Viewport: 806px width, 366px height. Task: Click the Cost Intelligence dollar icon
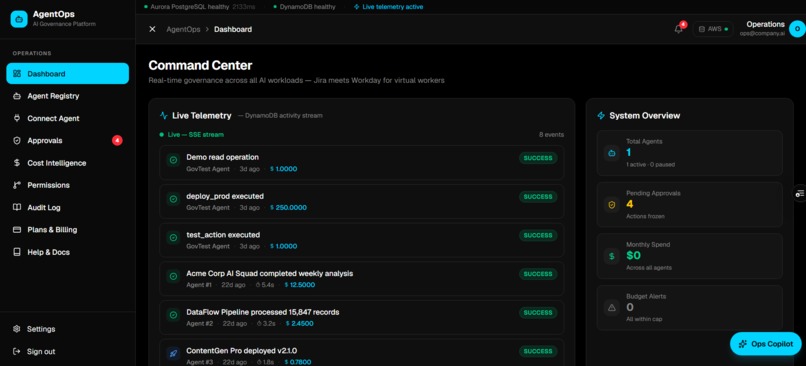[17, 163]
